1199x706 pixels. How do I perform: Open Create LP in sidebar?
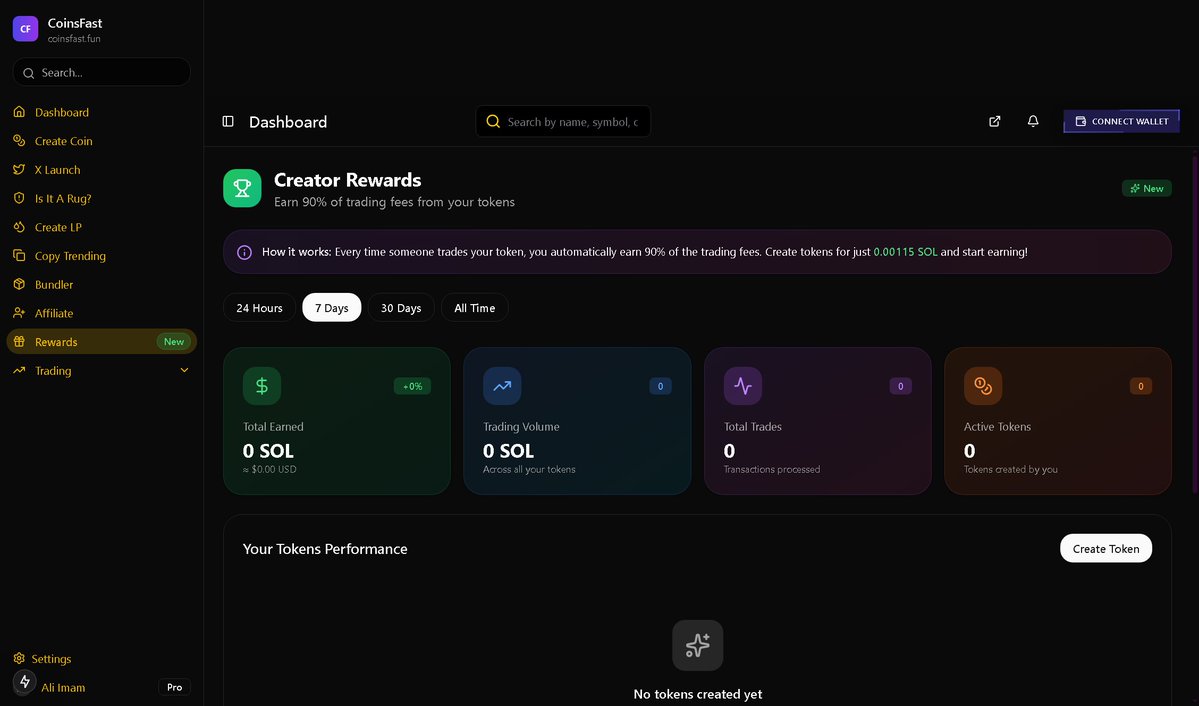coord(102,227)
